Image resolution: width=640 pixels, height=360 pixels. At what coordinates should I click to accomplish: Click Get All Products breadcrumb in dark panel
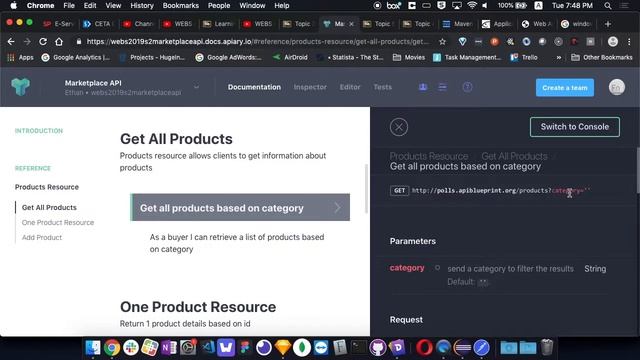click(x=514, y=156)
